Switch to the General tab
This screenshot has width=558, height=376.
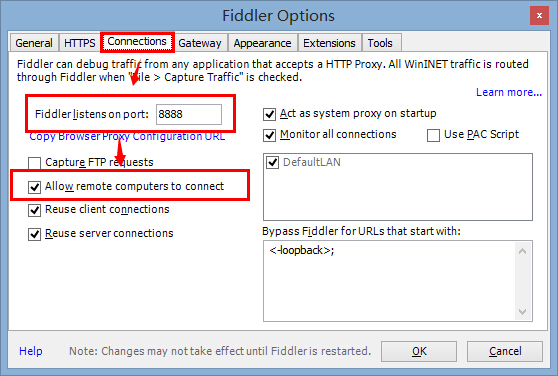[x=34, y=43]
